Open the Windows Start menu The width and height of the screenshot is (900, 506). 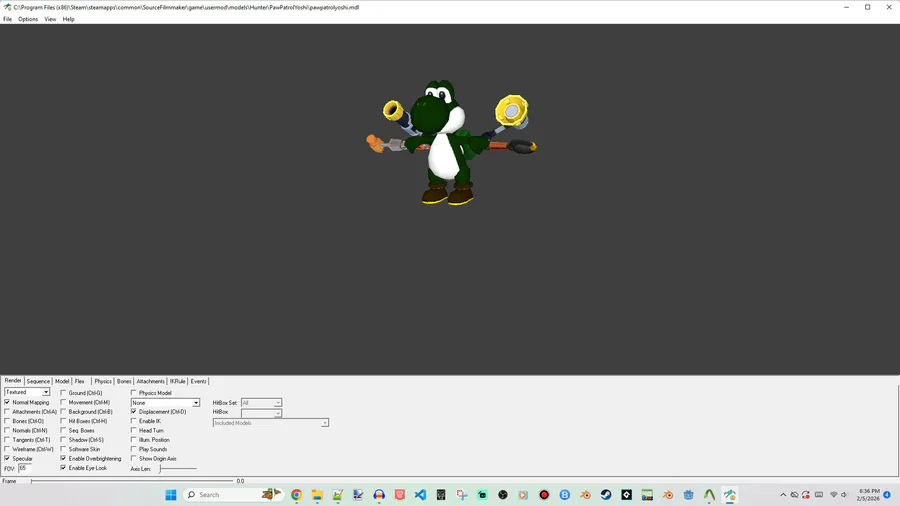[170, 495]
